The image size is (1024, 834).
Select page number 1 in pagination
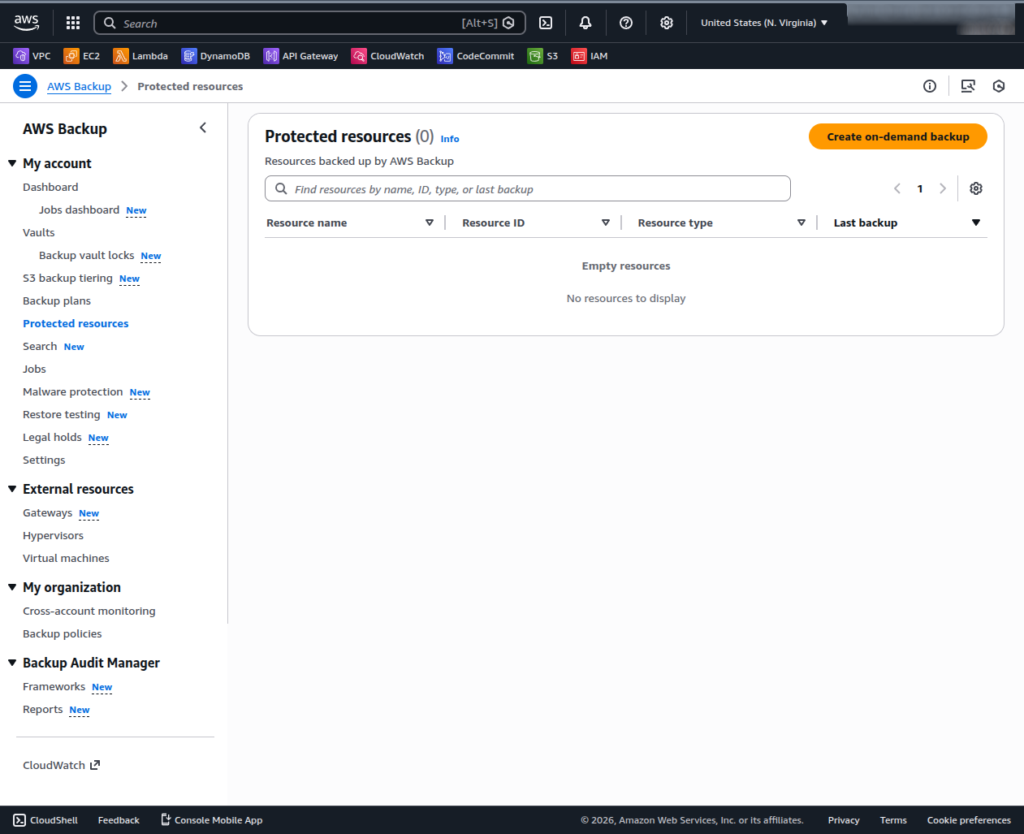tap(920, 189)
